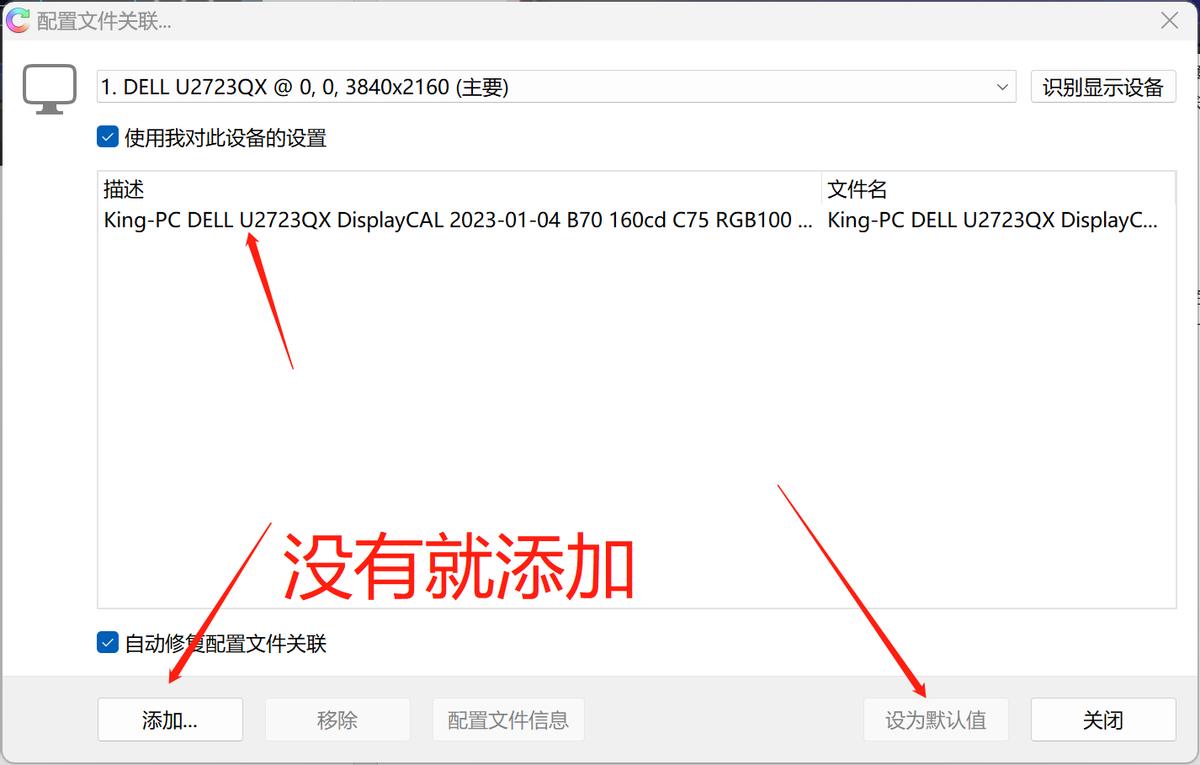Click the 添加 button to add a profile

(x=170, y=719)
